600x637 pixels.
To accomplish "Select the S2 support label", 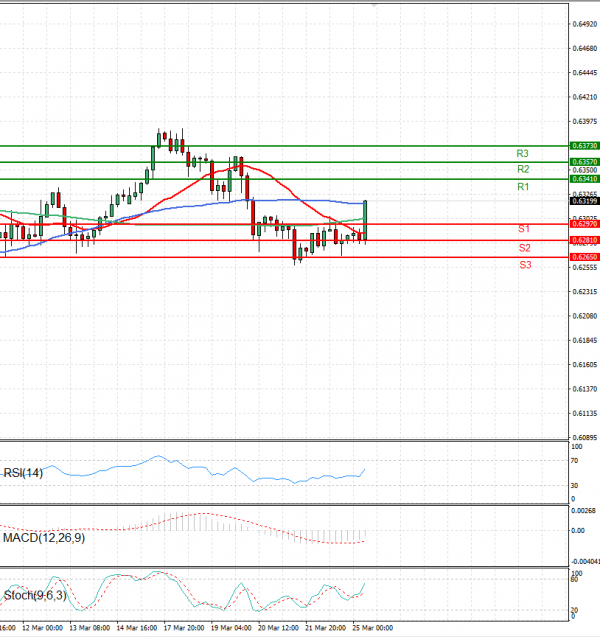I will click(x=525, y=248).
